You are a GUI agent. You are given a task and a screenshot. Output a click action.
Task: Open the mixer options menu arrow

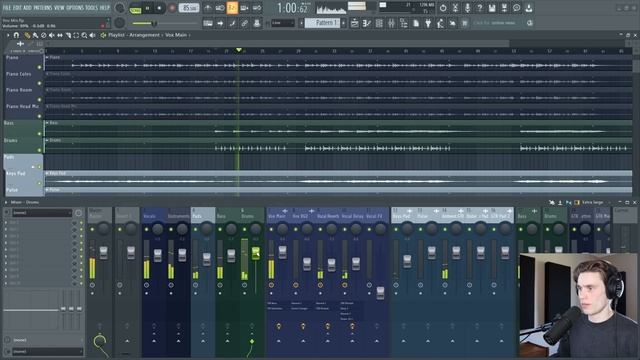pyautogui.click(x=6, y=202)
